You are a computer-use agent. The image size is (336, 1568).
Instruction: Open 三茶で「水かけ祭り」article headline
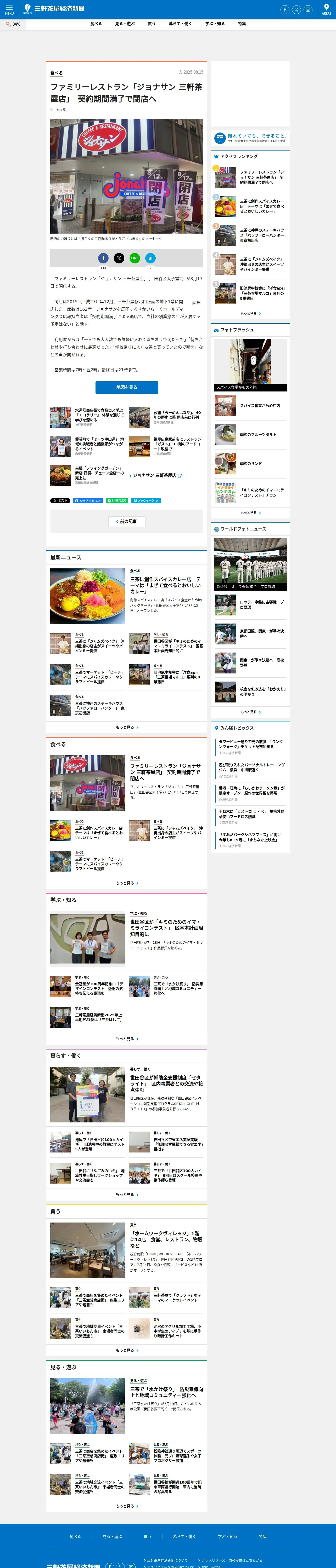tap(166, 1393)
